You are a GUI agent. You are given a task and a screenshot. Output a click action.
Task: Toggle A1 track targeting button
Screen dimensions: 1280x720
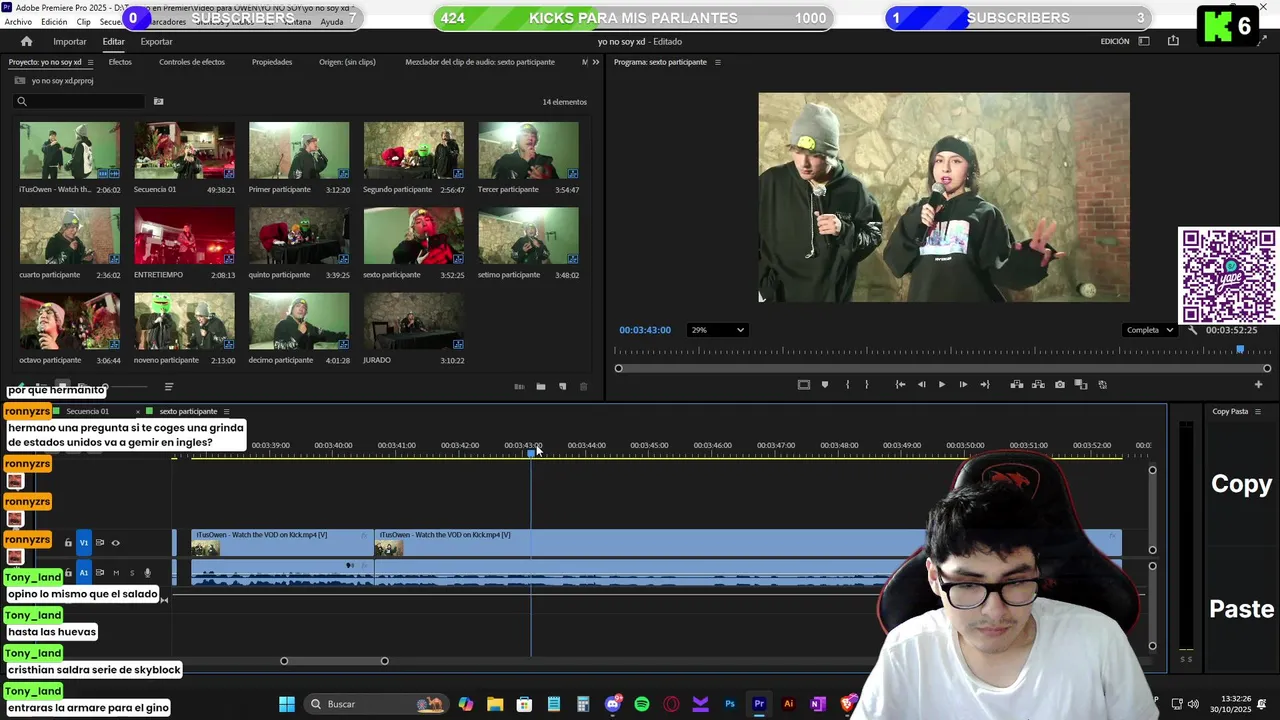click(84, 573)
